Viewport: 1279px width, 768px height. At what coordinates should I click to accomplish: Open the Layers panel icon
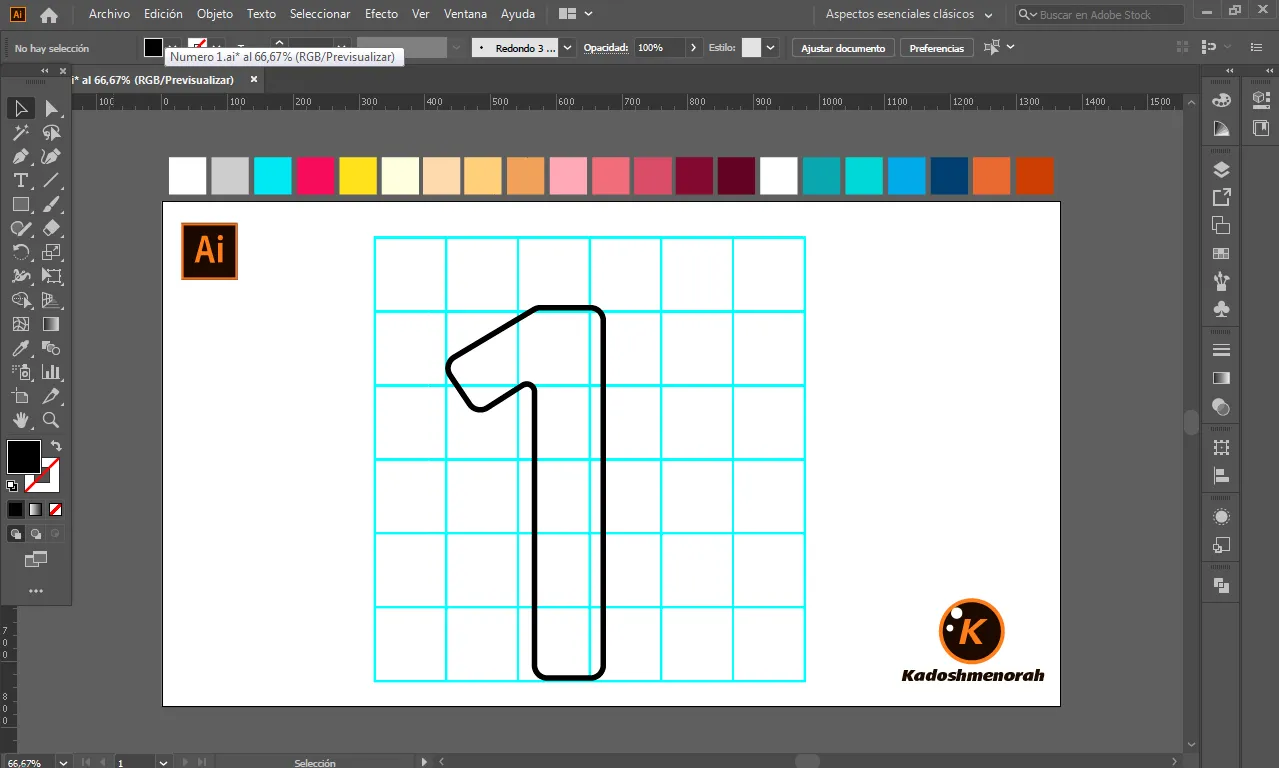[x=1221, y=169]
